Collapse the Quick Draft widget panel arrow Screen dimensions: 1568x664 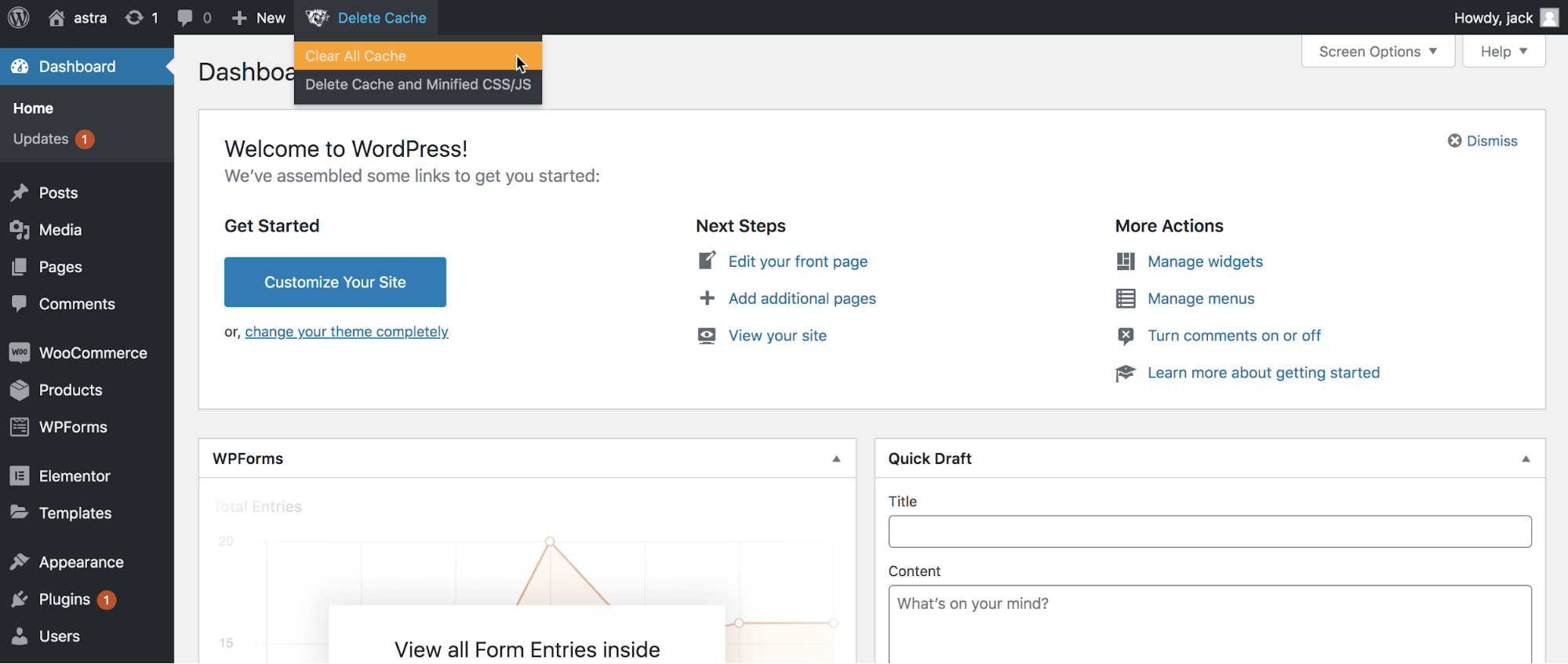pyautogui.click(x=1526, y=459)
